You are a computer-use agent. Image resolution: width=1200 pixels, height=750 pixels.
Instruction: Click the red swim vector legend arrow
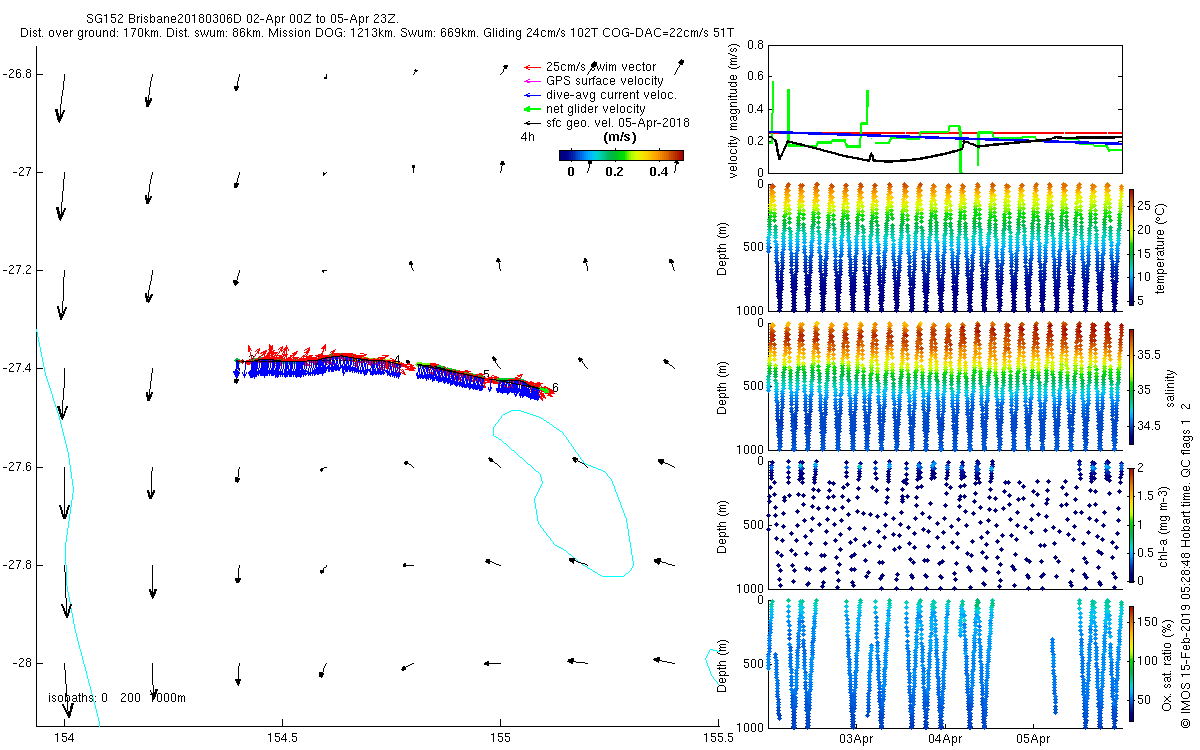(x=532, y=67)
